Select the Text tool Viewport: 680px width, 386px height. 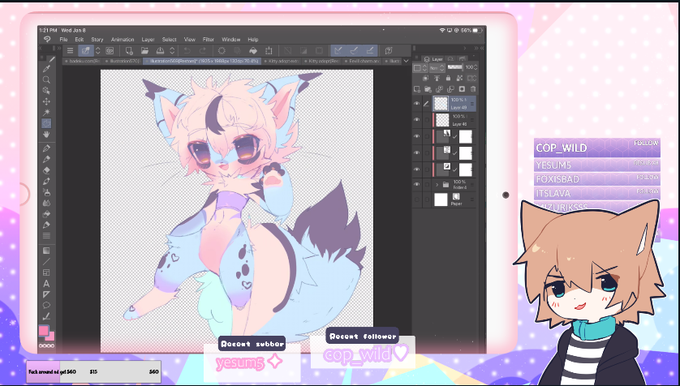(x=46, y=284)
